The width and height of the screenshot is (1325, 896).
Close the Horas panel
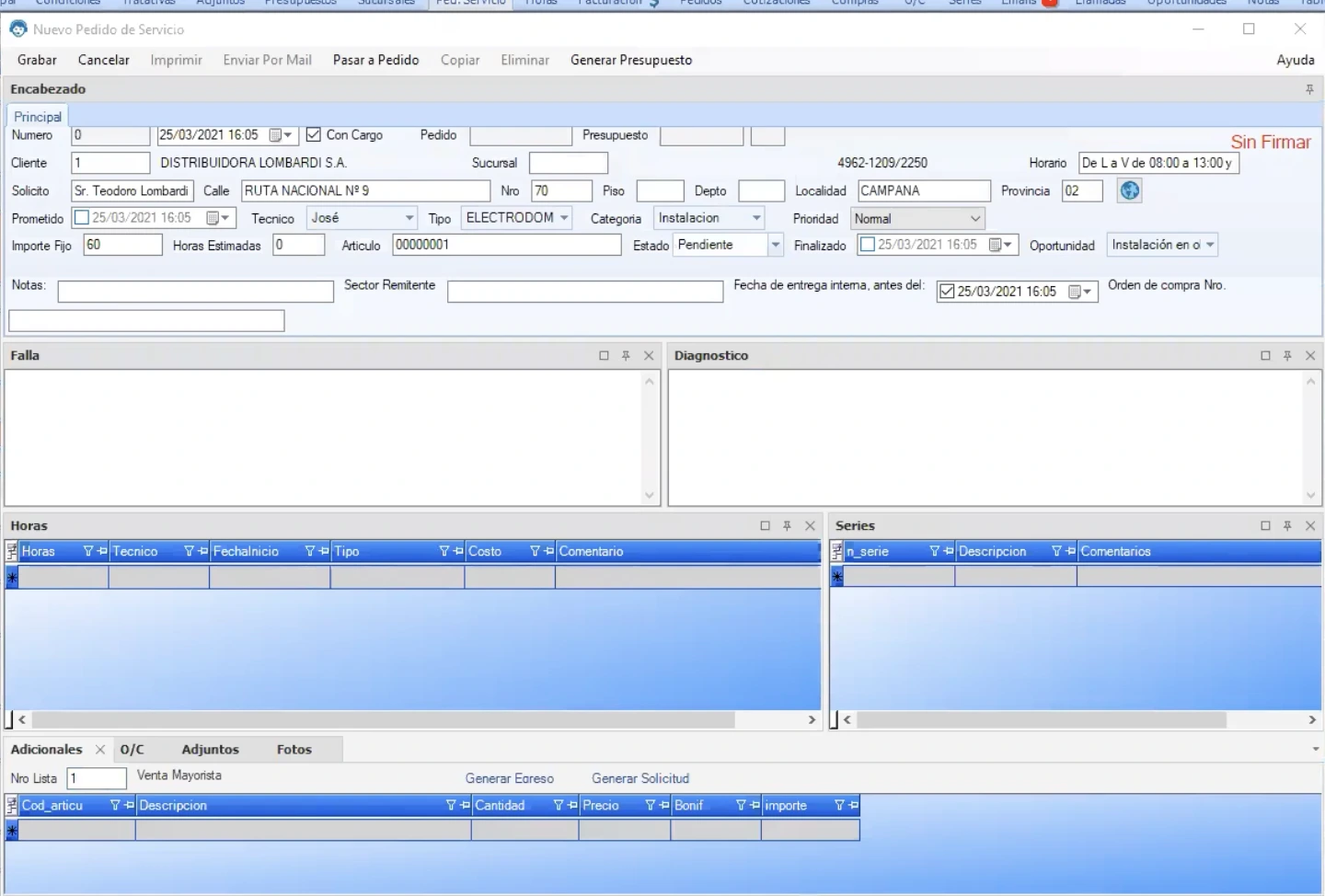(x=810, y=526)
